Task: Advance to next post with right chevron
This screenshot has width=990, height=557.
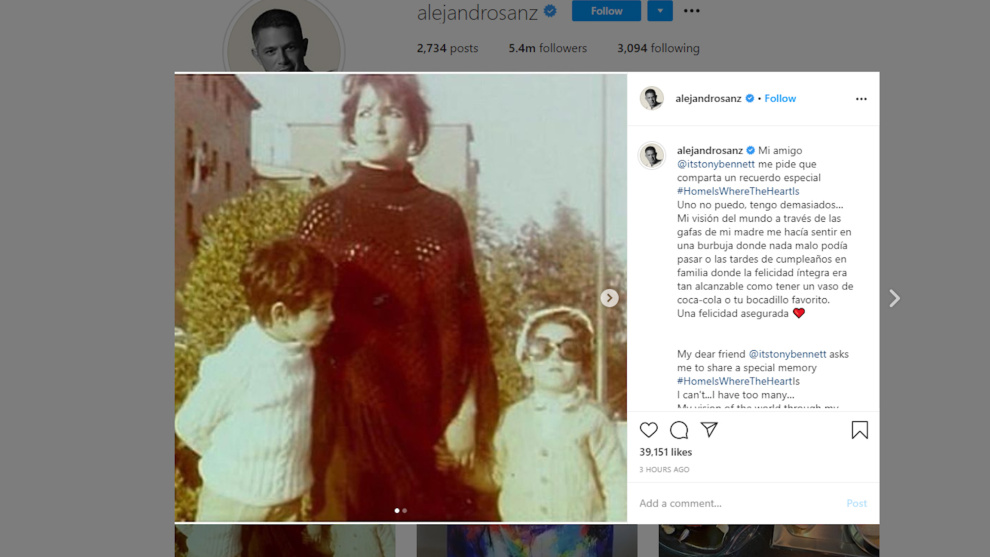Action: click(x=894, y=298)
